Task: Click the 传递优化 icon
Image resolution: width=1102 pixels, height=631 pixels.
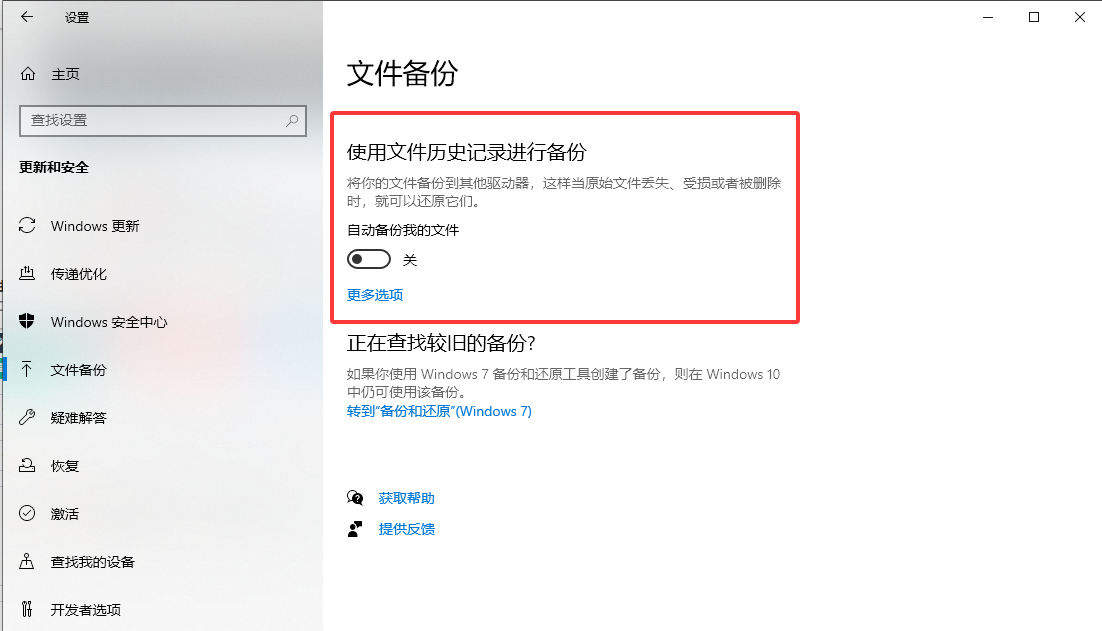Action: click(27, 273)
